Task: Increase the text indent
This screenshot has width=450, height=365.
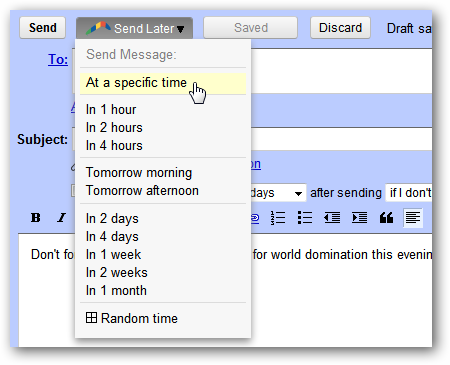Action: [x=359, y=218]
